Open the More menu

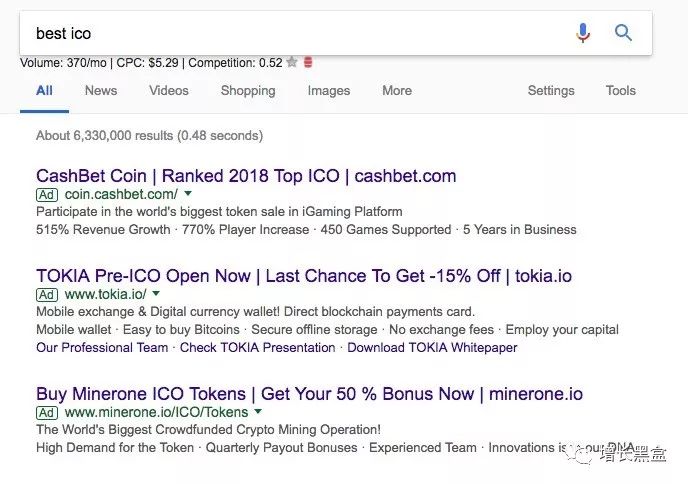pyautogui.click(x=397, y=91)
